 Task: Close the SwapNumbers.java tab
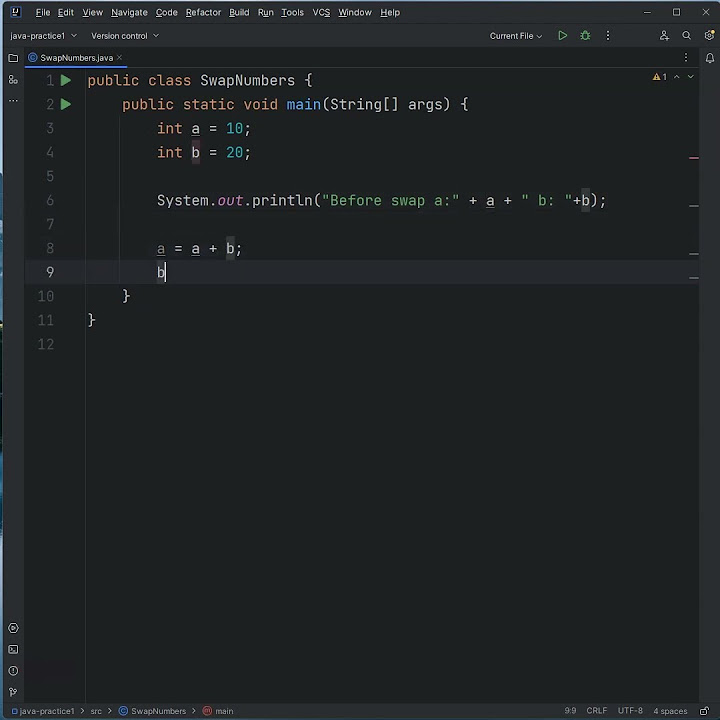(x=119, y=57)
